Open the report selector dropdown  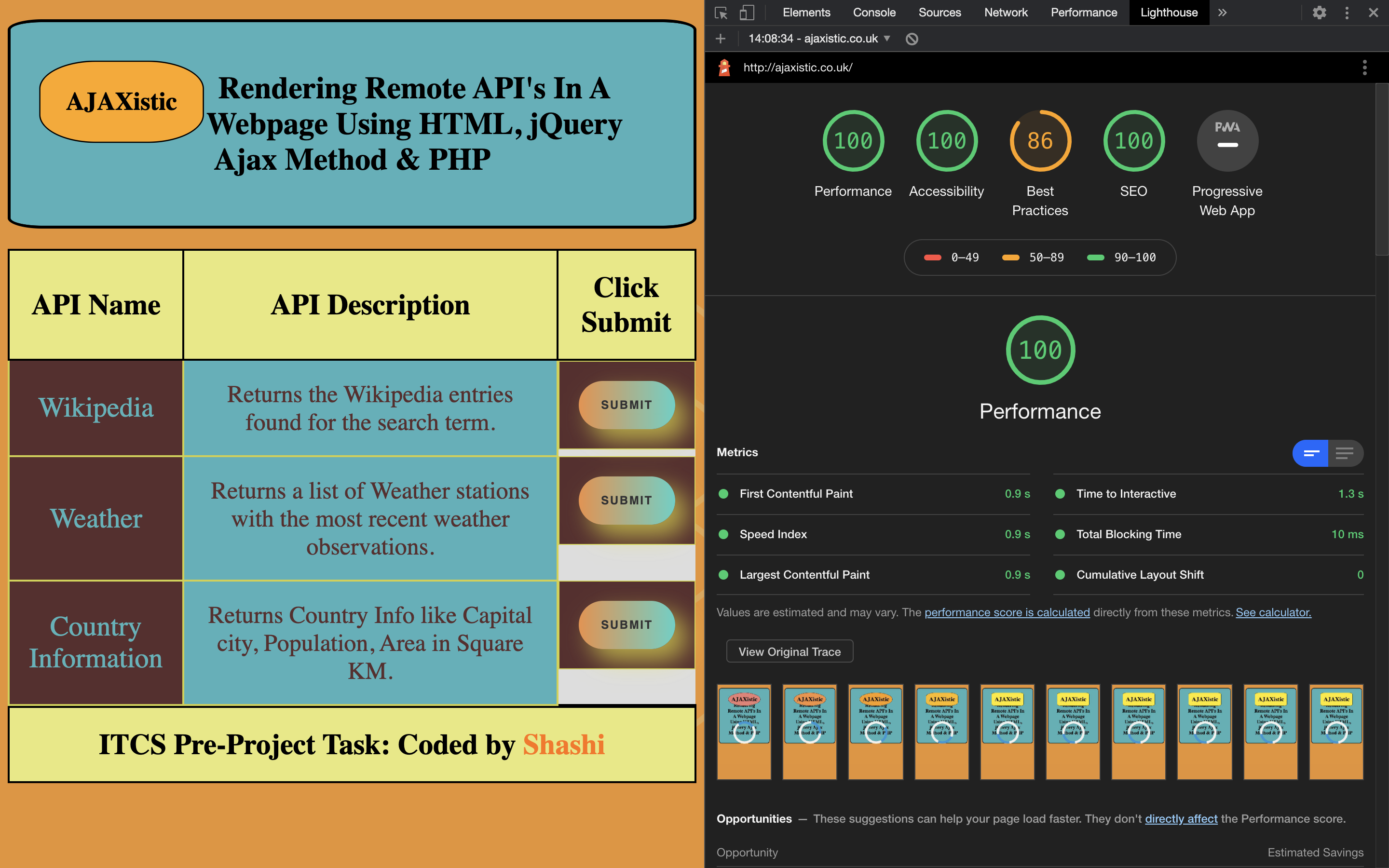pos(819,39)
